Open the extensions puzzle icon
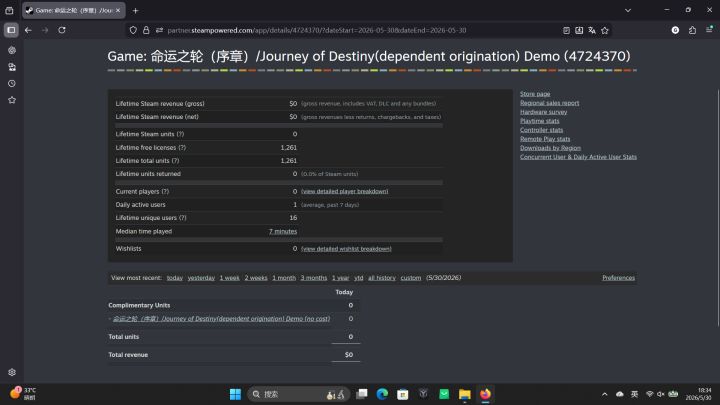The width and height of the screenshot is (720, 405). click(692, 30)
